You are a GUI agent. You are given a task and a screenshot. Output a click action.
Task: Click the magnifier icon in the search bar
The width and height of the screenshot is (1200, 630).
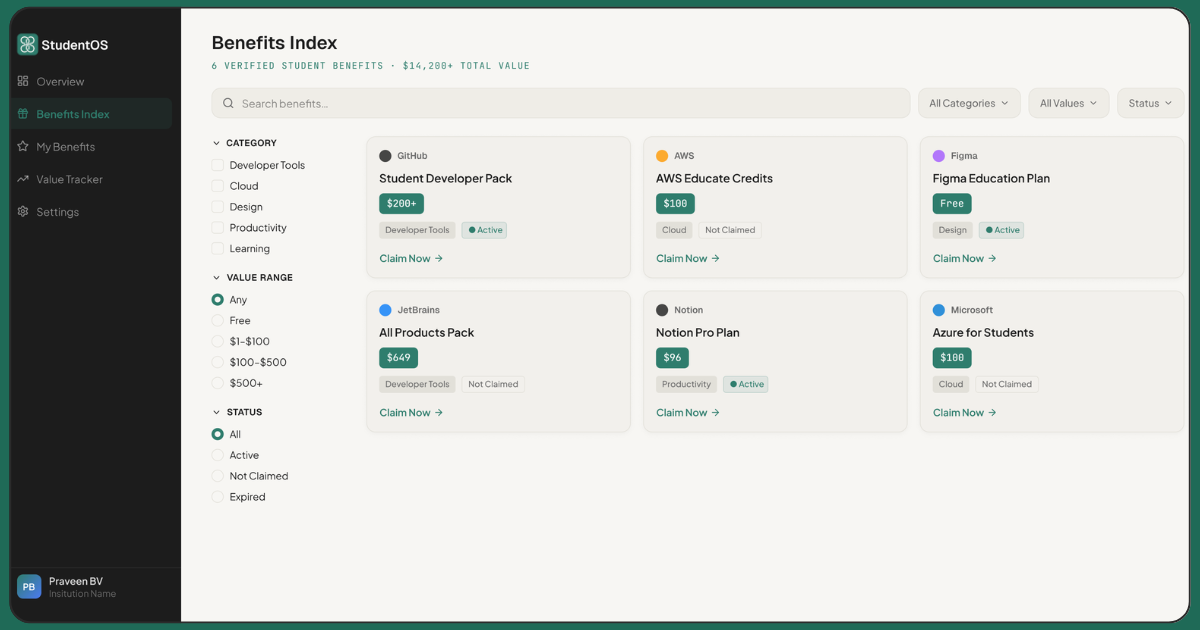227,102
